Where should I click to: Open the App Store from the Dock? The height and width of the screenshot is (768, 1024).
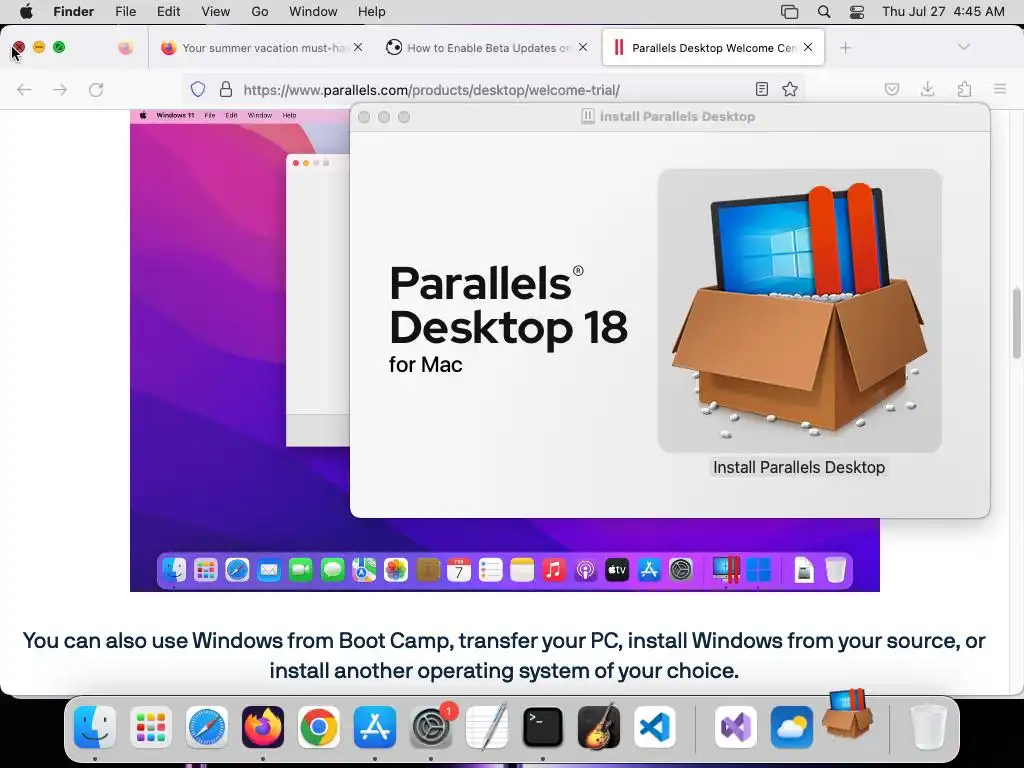(375, 727)
